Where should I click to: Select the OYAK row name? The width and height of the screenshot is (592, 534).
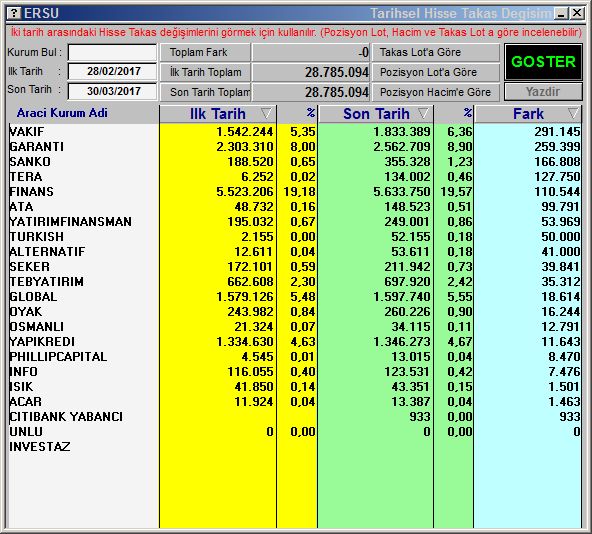26,312
